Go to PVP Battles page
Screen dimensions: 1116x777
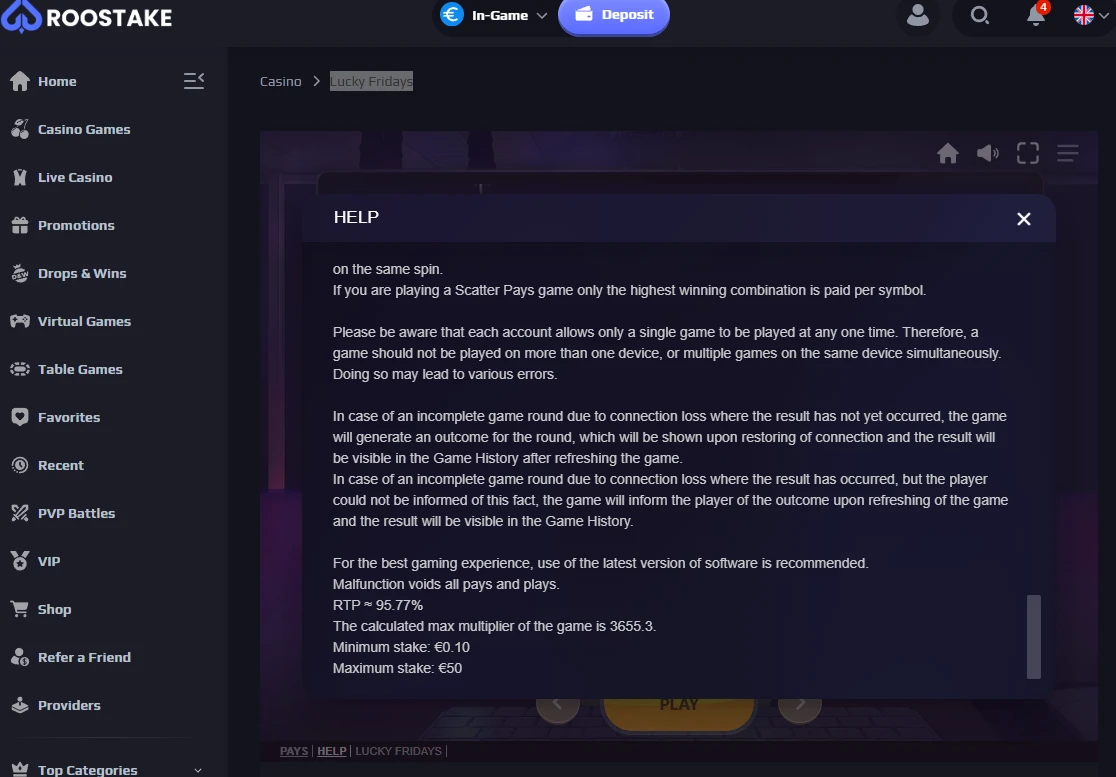pos(76,513)
